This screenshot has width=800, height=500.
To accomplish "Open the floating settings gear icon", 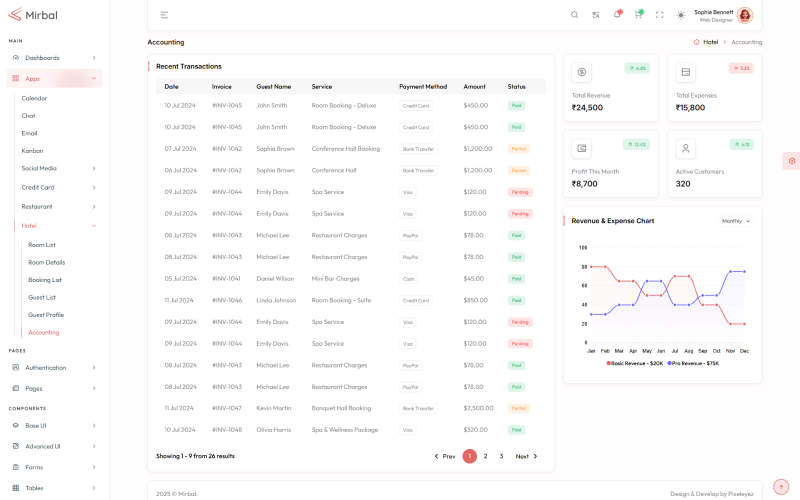I will pos(792,161).
